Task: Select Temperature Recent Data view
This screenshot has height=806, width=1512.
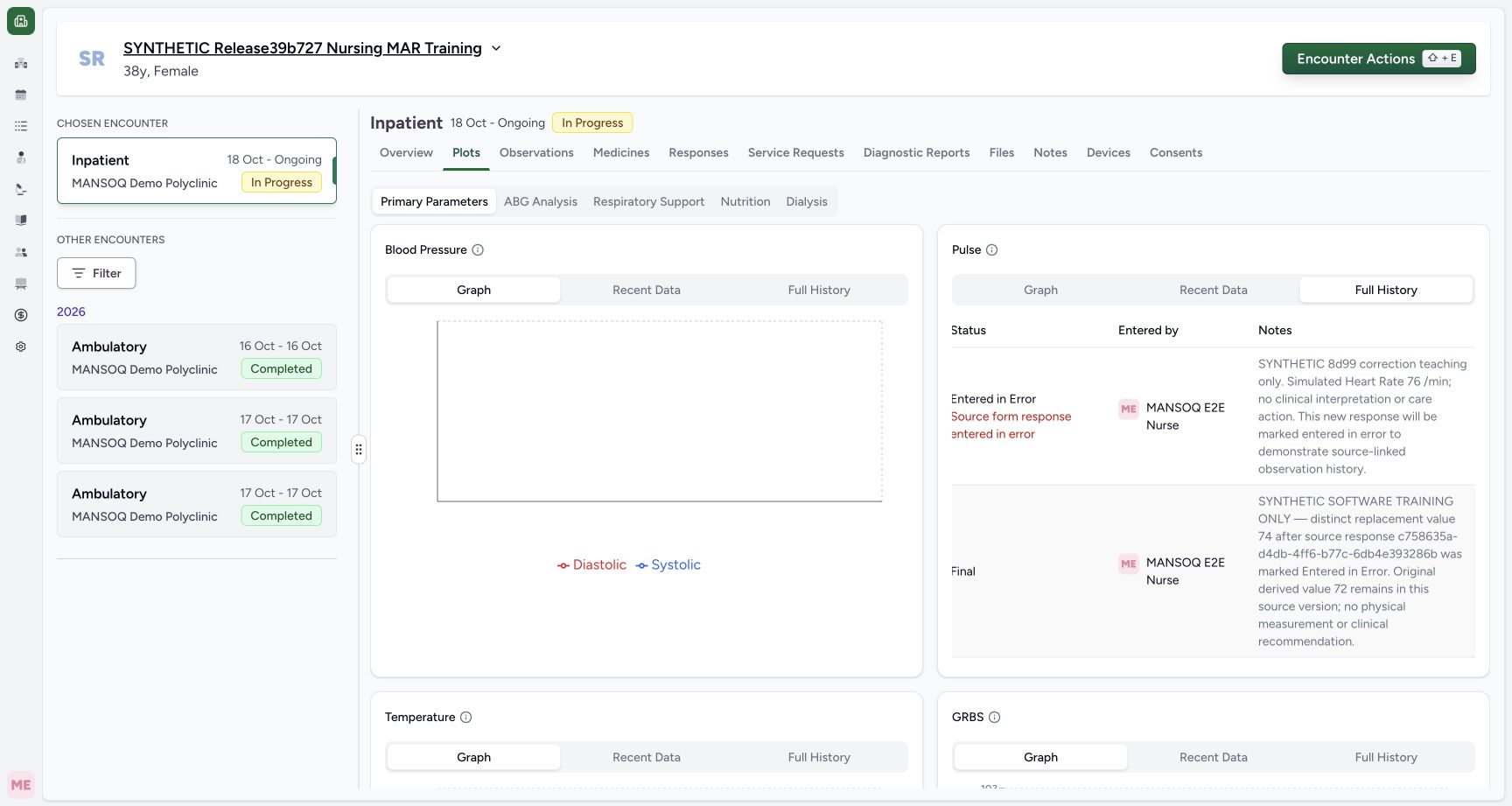Action: point(647,757)
